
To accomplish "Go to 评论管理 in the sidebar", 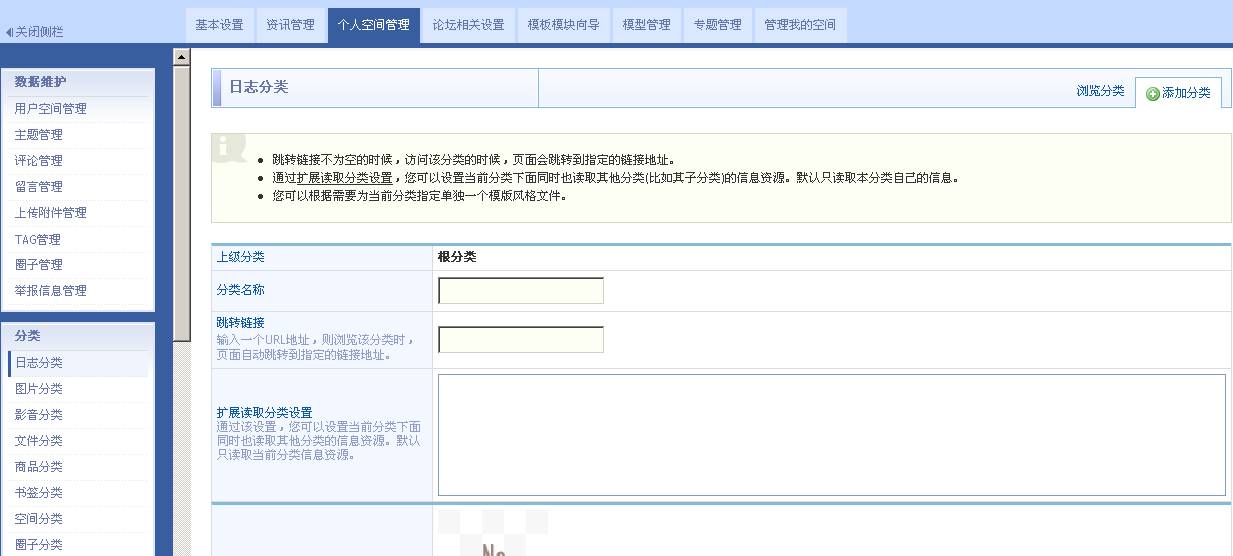I will (x=39, y=161).
